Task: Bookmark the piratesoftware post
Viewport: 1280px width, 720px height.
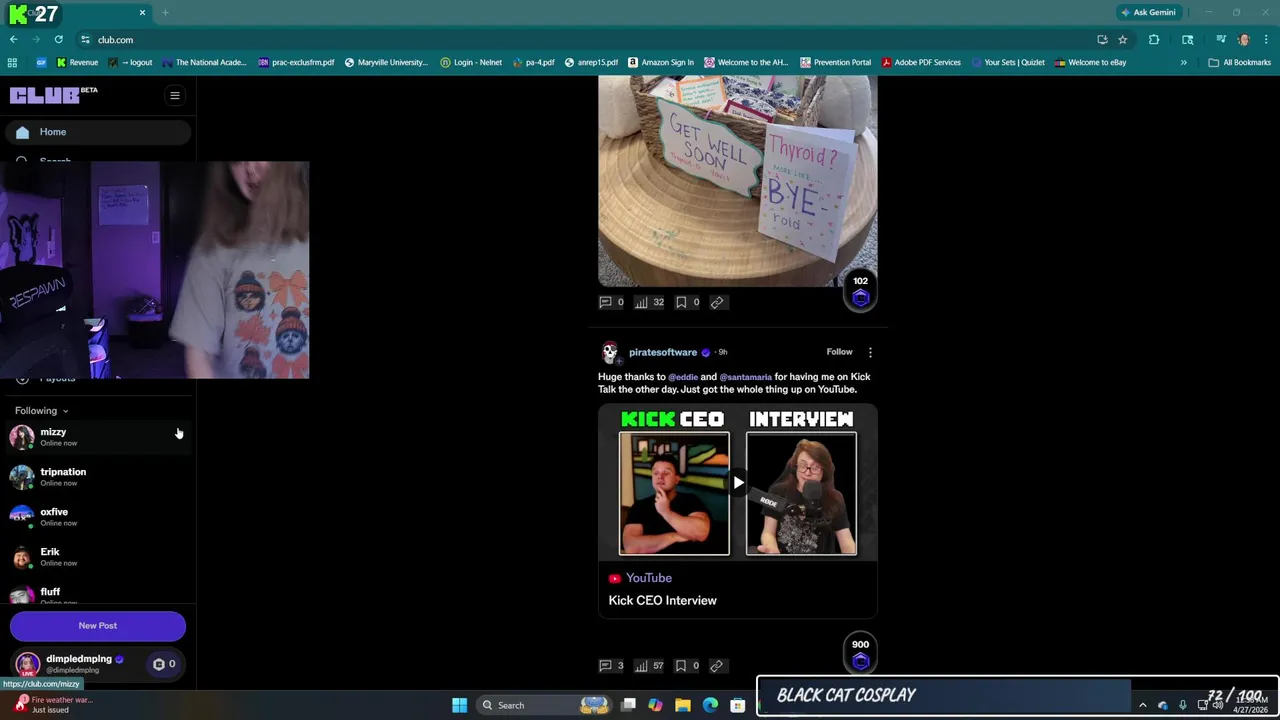Action: [687, 666]
